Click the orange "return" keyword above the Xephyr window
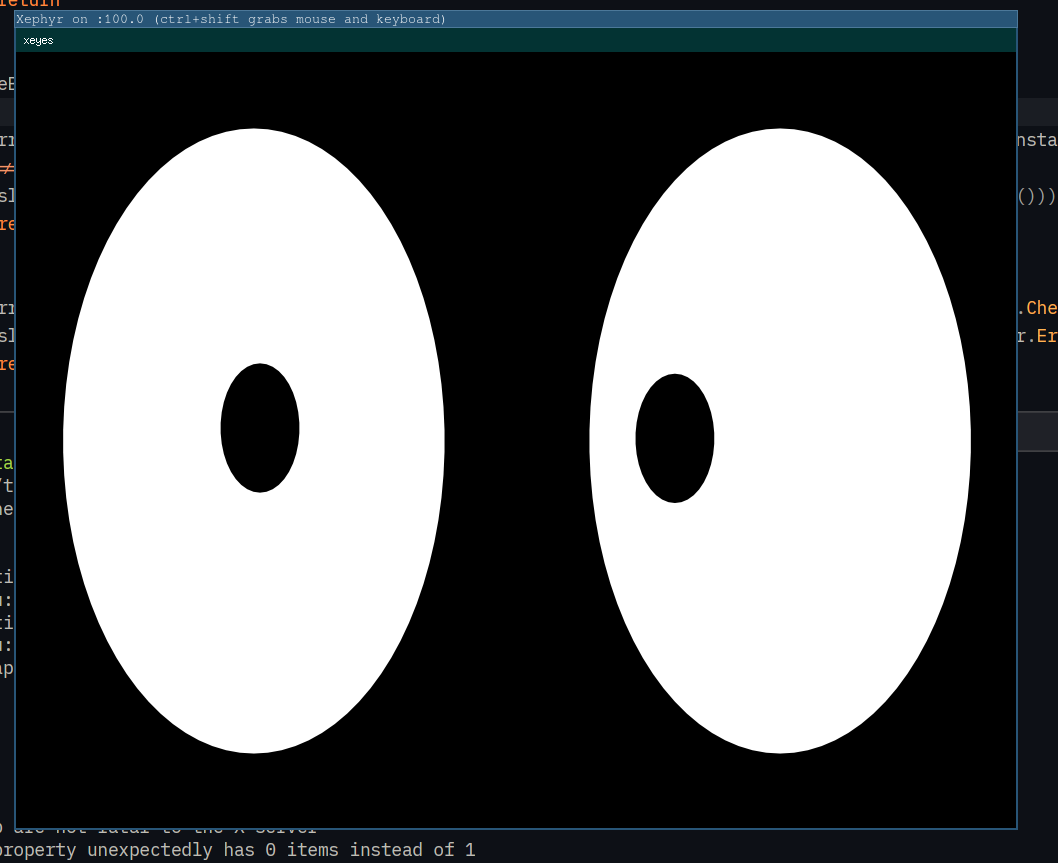Viewport: 1058px width, 863px height. 30,4
